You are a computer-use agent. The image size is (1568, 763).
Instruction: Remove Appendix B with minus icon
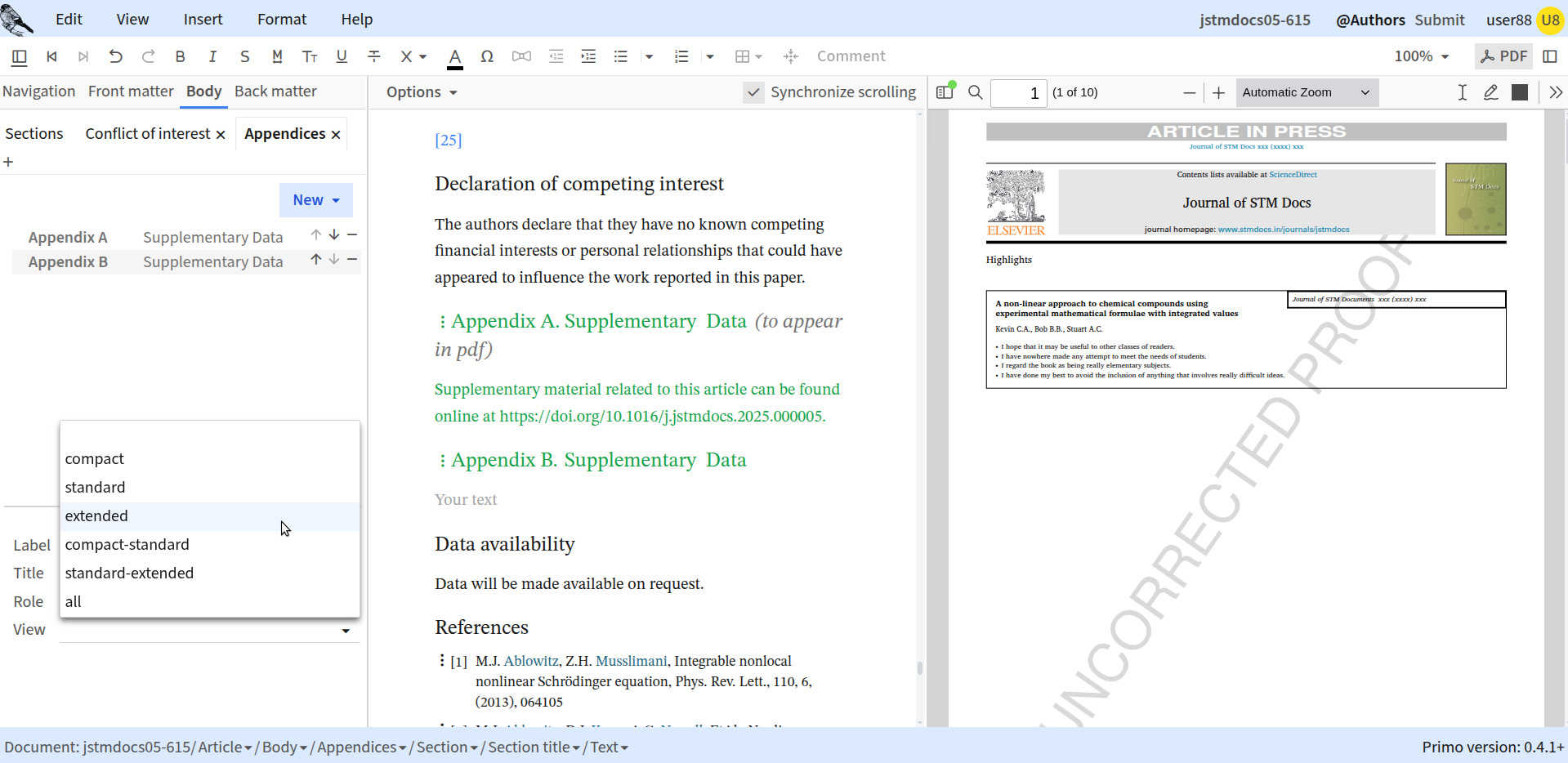[x=352, y=260]
